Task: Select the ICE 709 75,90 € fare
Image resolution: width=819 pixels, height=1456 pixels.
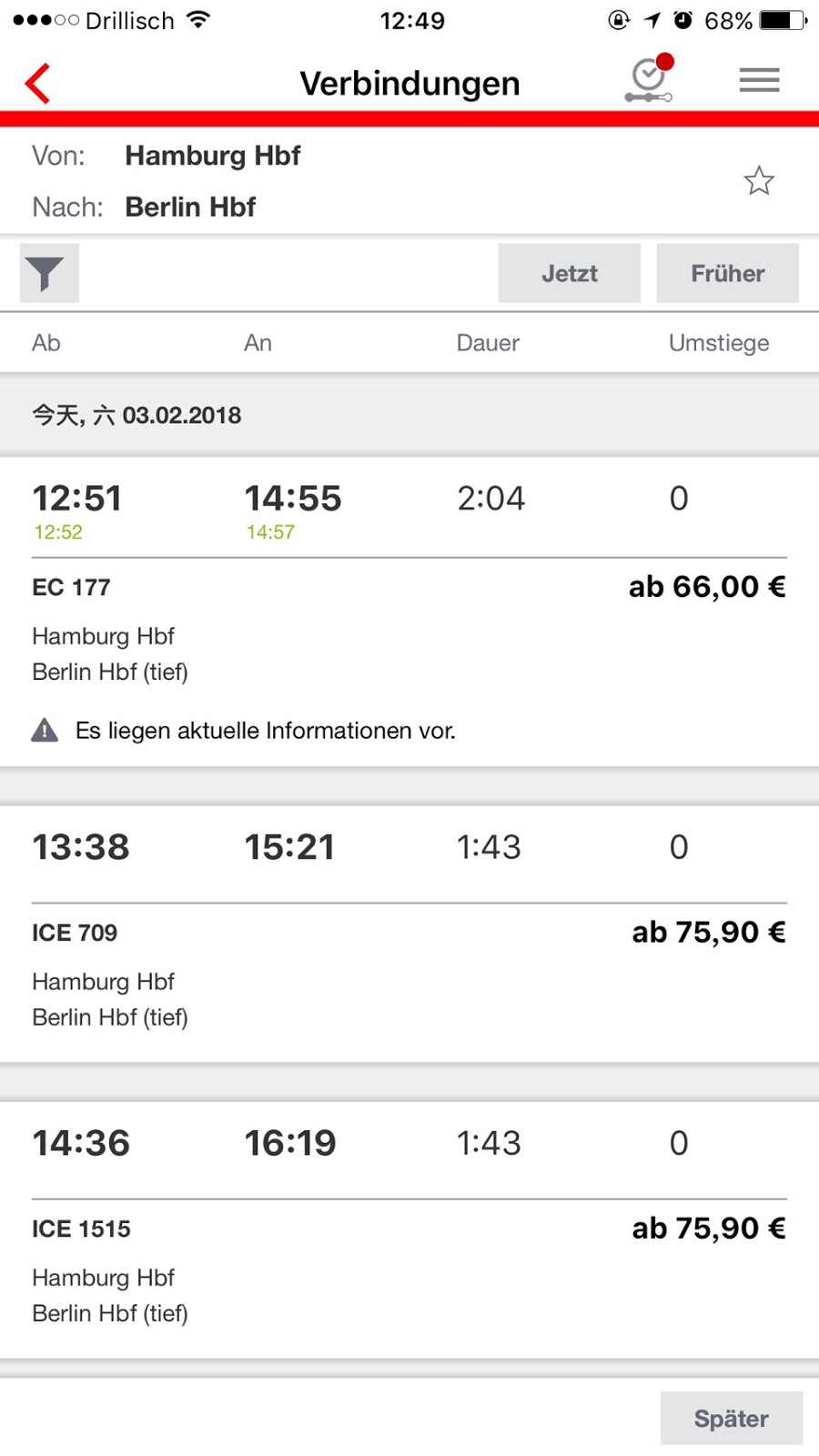Action: (x=708, y=933)
